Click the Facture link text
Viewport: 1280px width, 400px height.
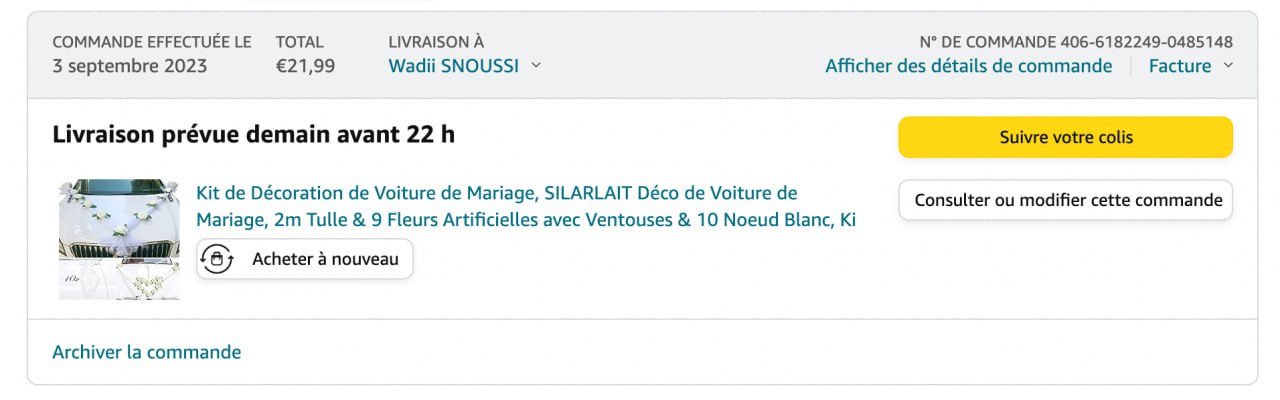(1179, 66)
